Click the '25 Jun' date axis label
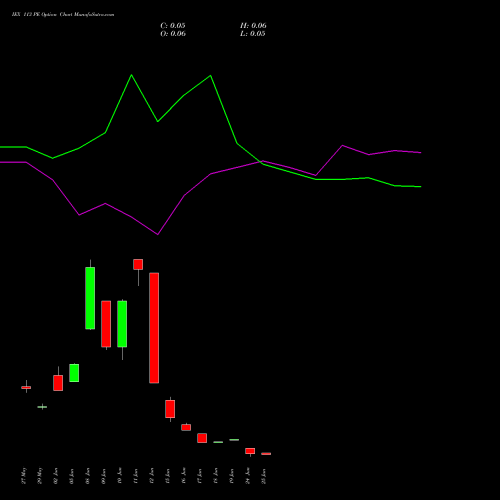 pos(264,476)
